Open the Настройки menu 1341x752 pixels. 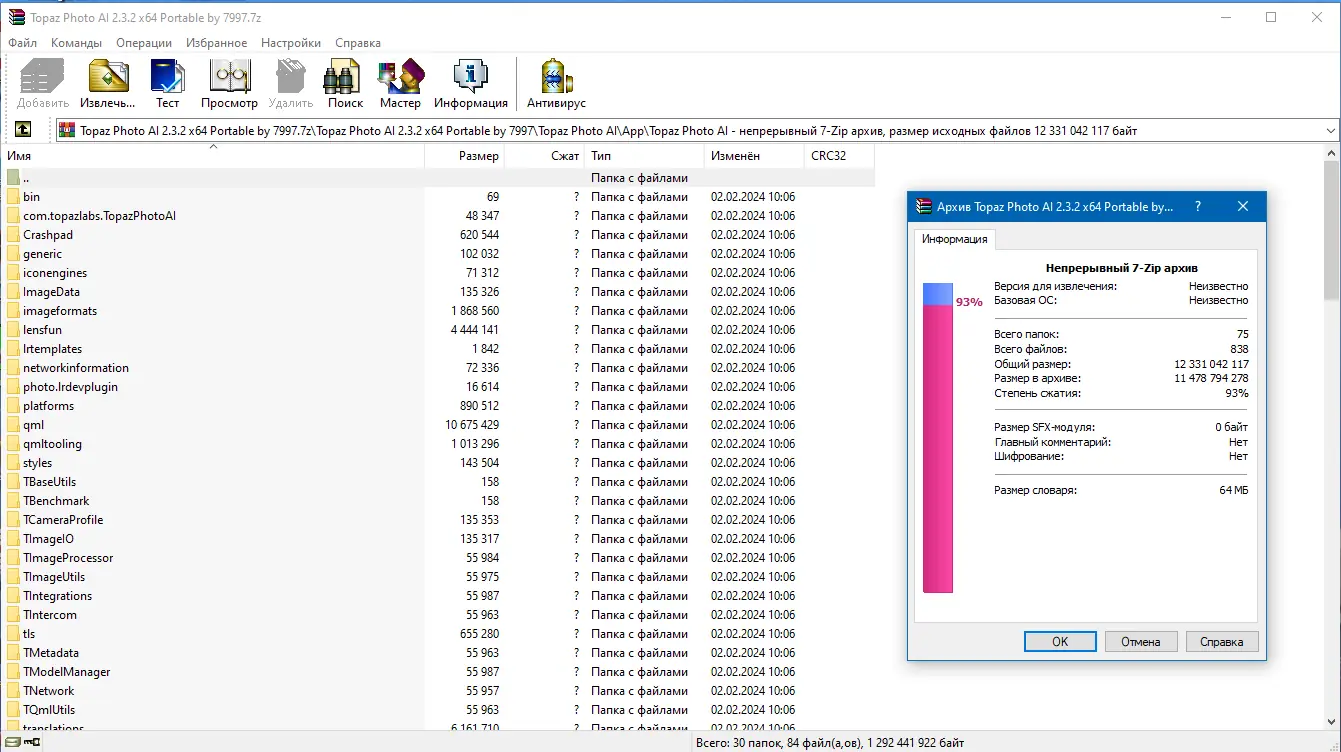pos(291,43)
